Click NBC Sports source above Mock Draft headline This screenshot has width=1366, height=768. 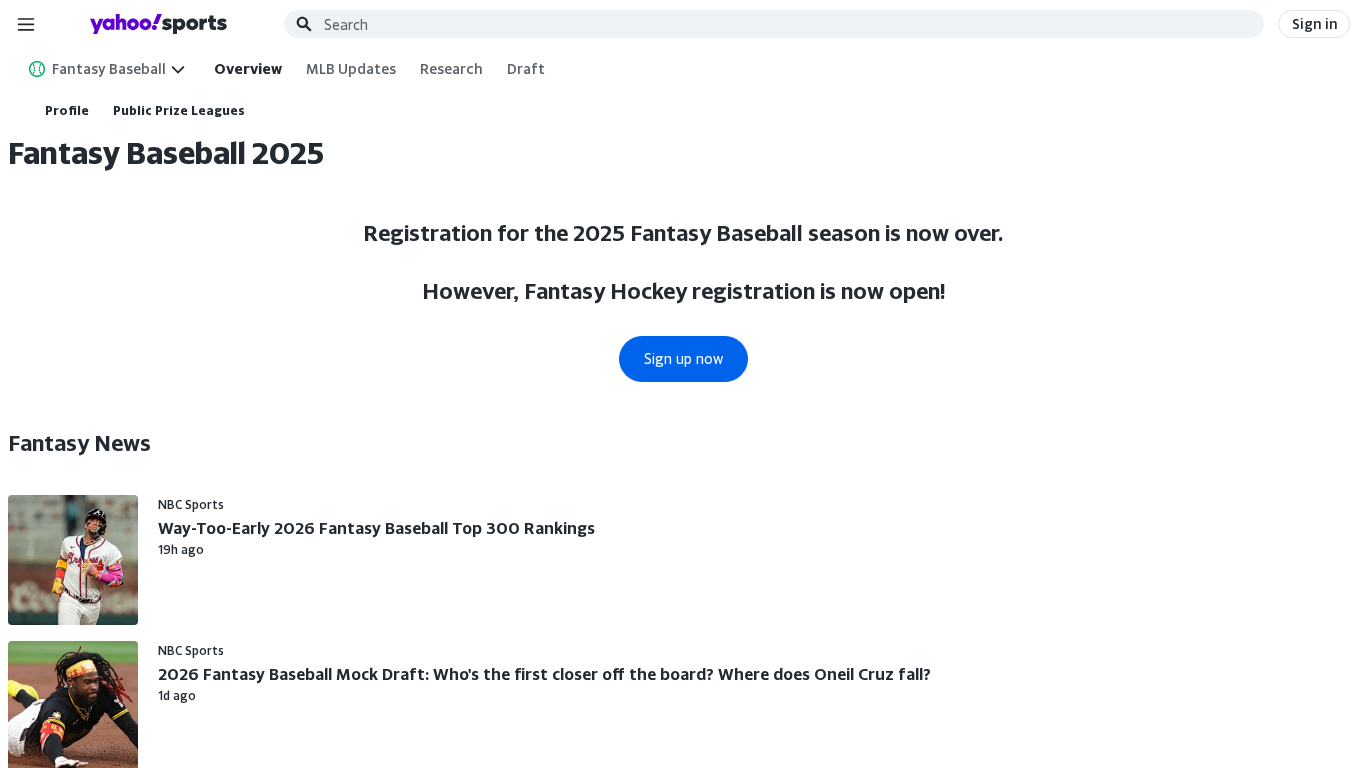click(191, 651)
